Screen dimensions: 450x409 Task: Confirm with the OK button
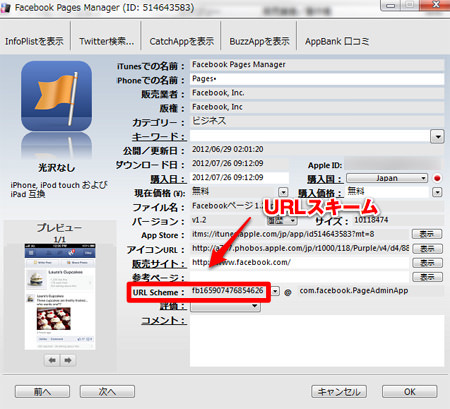point(410,391)
